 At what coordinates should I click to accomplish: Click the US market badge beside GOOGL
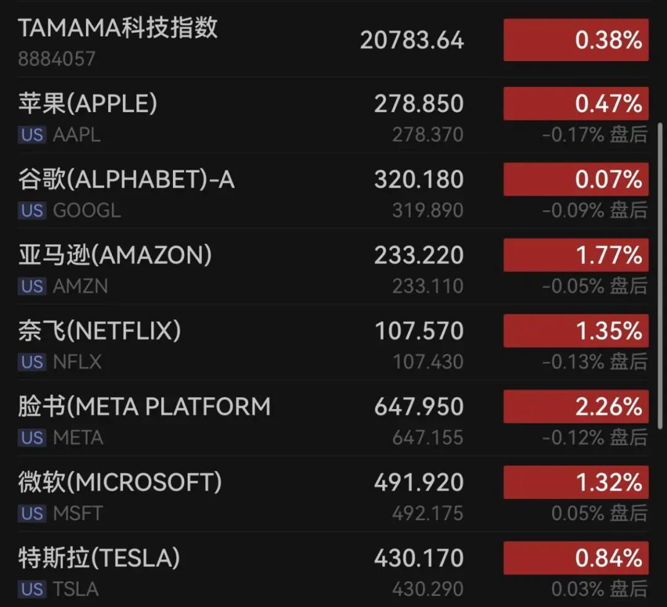point(31,211)
